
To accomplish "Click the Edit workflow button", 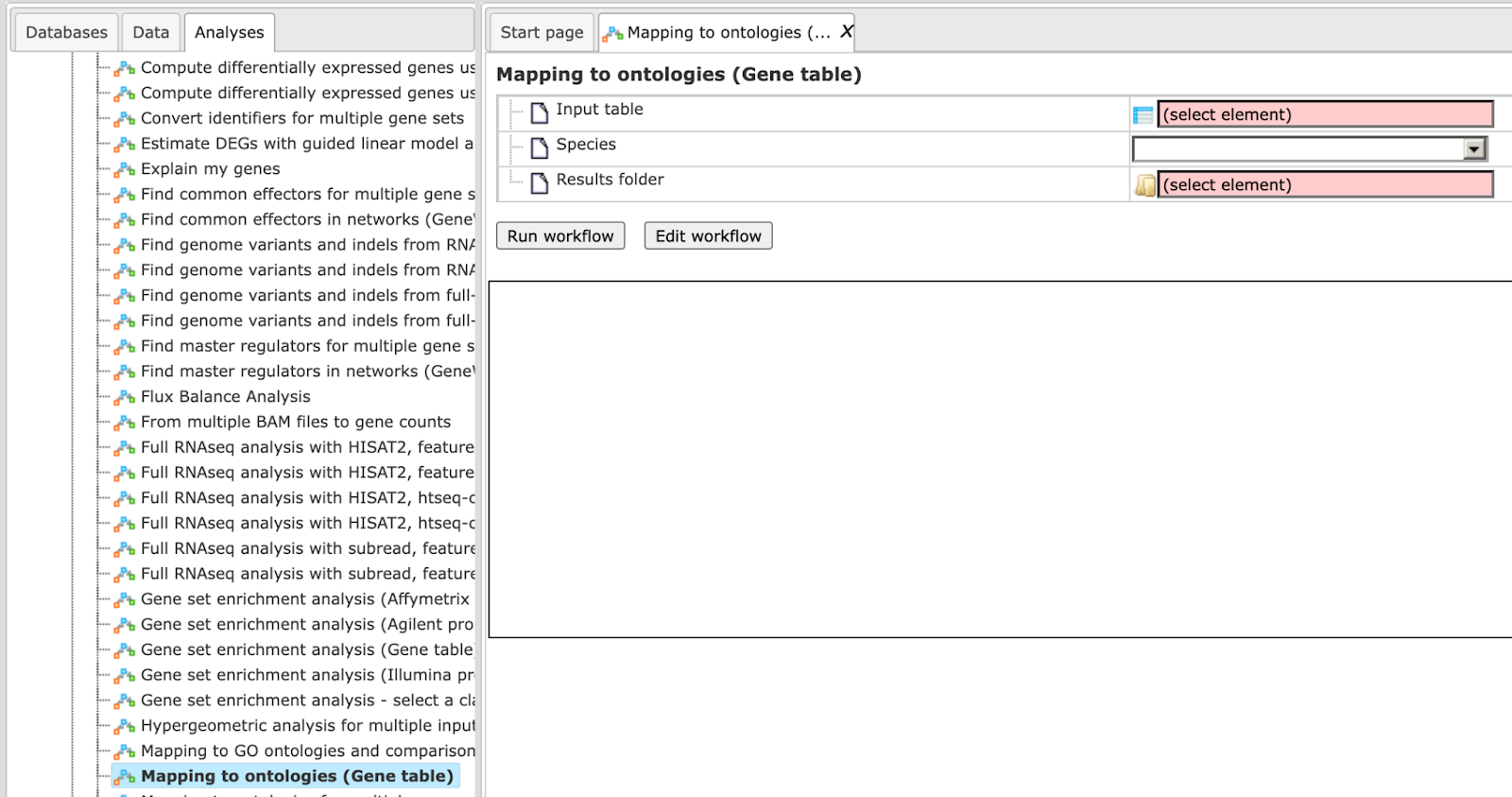I will click(708, 236).
